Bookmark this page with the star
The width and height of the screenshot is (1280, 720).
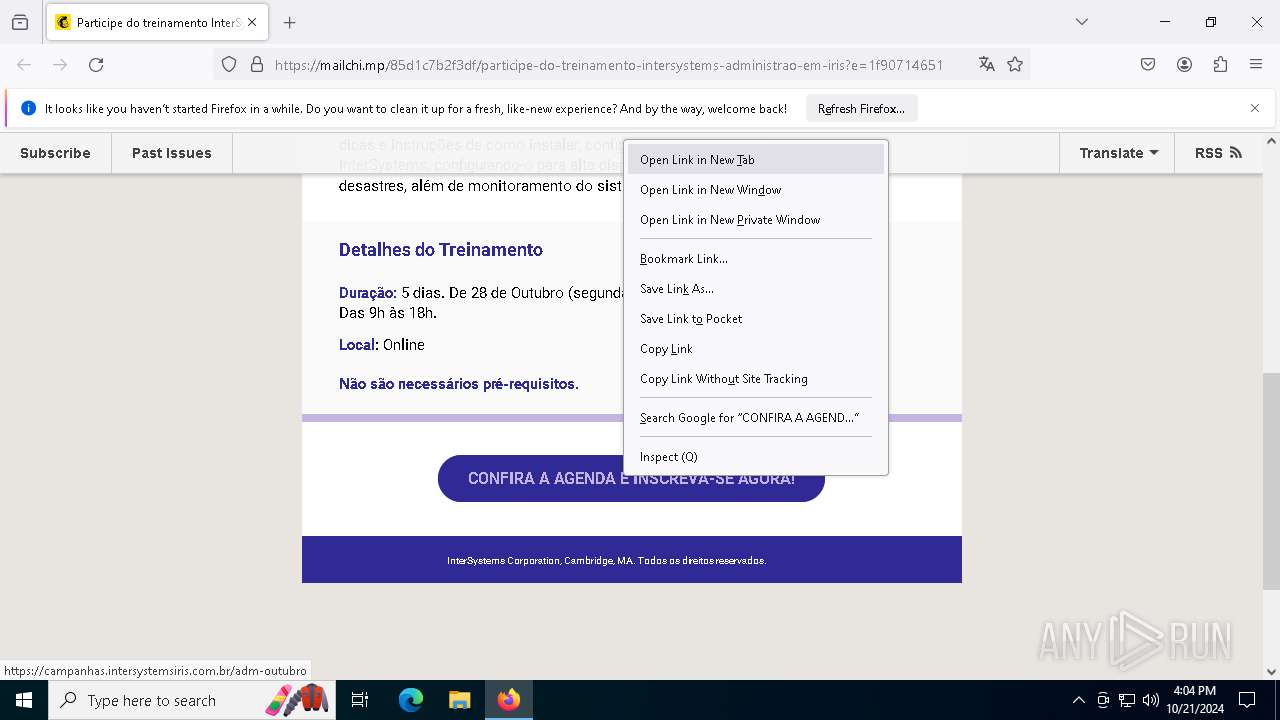1015,64
